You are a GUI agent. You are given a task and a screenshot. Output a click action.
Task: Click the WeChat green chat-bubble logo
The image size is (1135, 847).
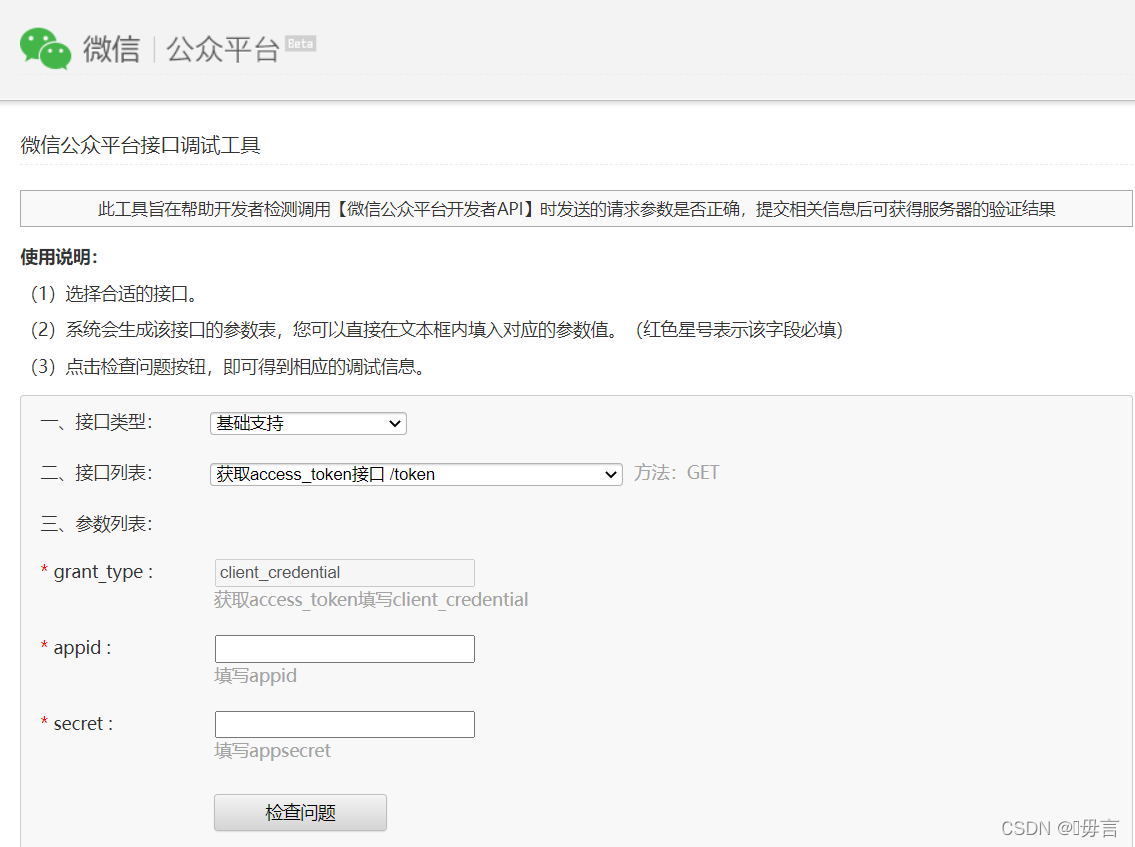pos(46,49)
